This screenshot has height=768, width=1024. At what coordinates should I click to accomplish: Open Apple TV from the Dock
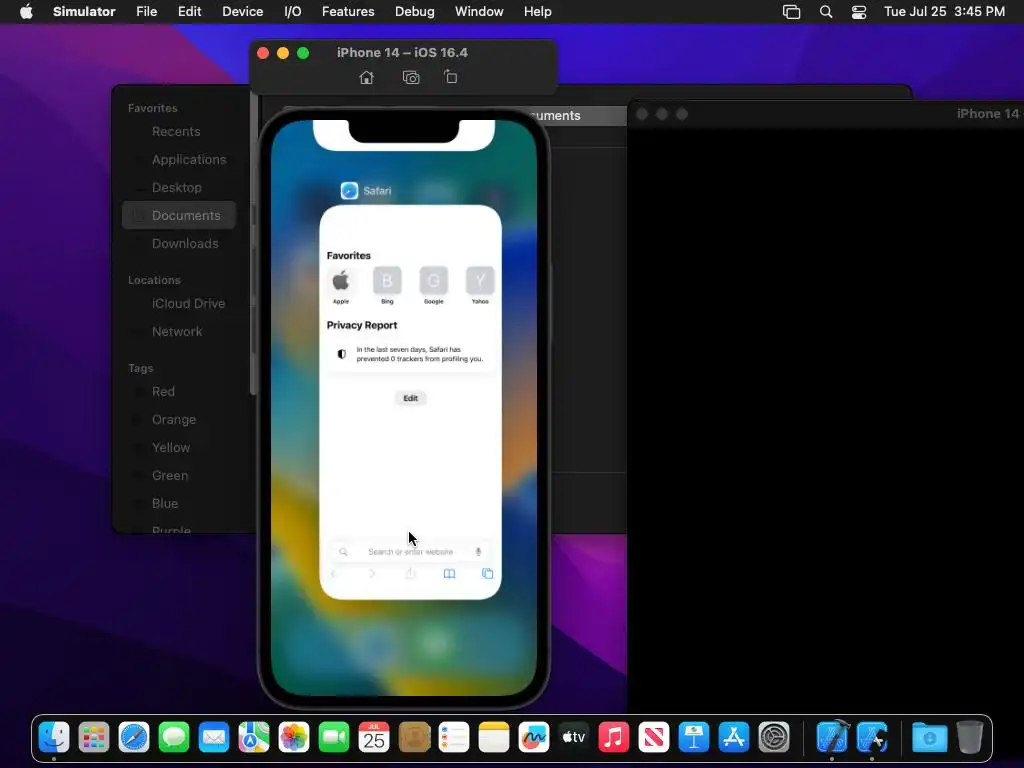[x=573, y=738]
